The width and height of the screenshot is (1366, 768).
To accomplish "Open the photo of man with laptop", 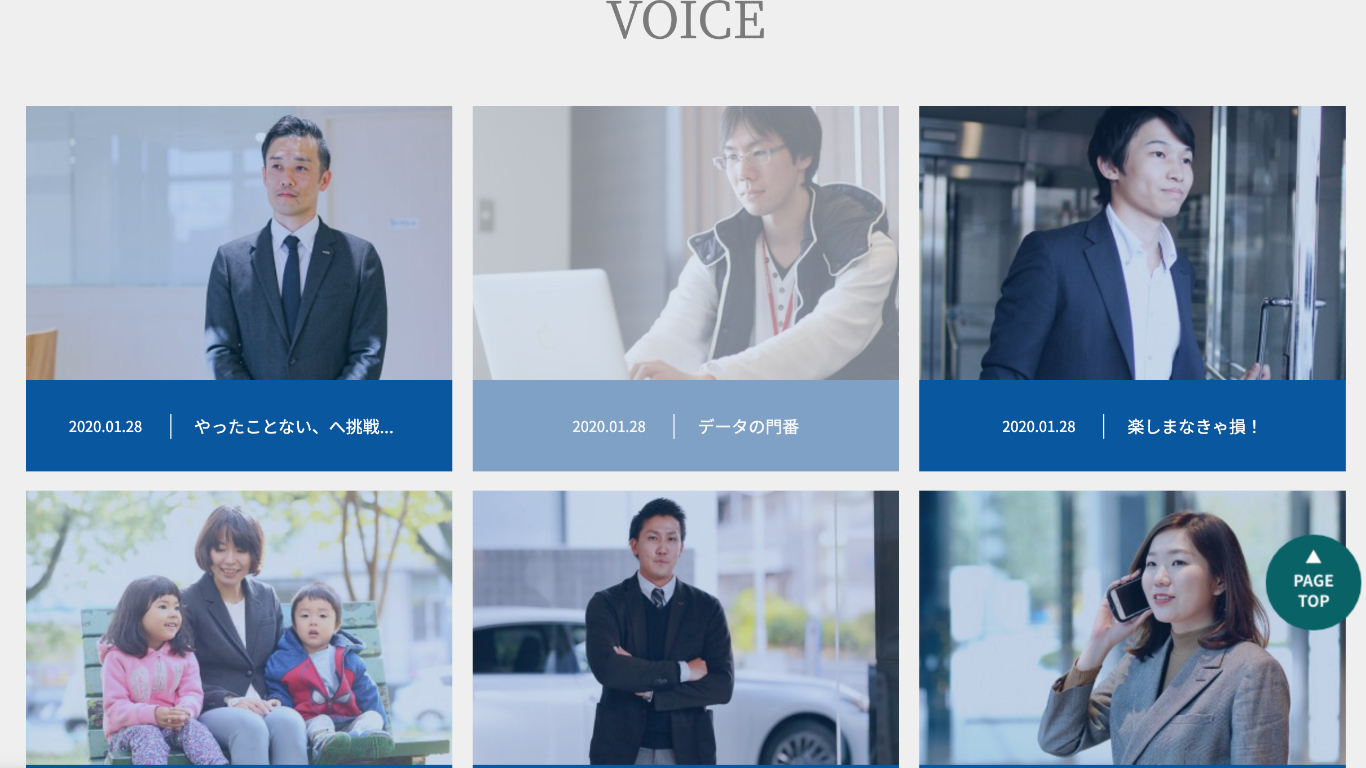I will coord(686,243).
